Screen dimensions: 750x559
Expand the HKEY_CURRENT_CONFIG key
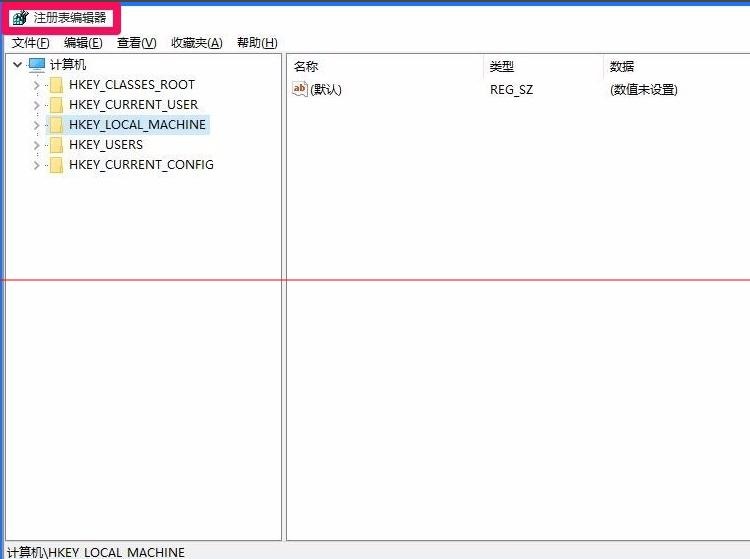(36, 165)
